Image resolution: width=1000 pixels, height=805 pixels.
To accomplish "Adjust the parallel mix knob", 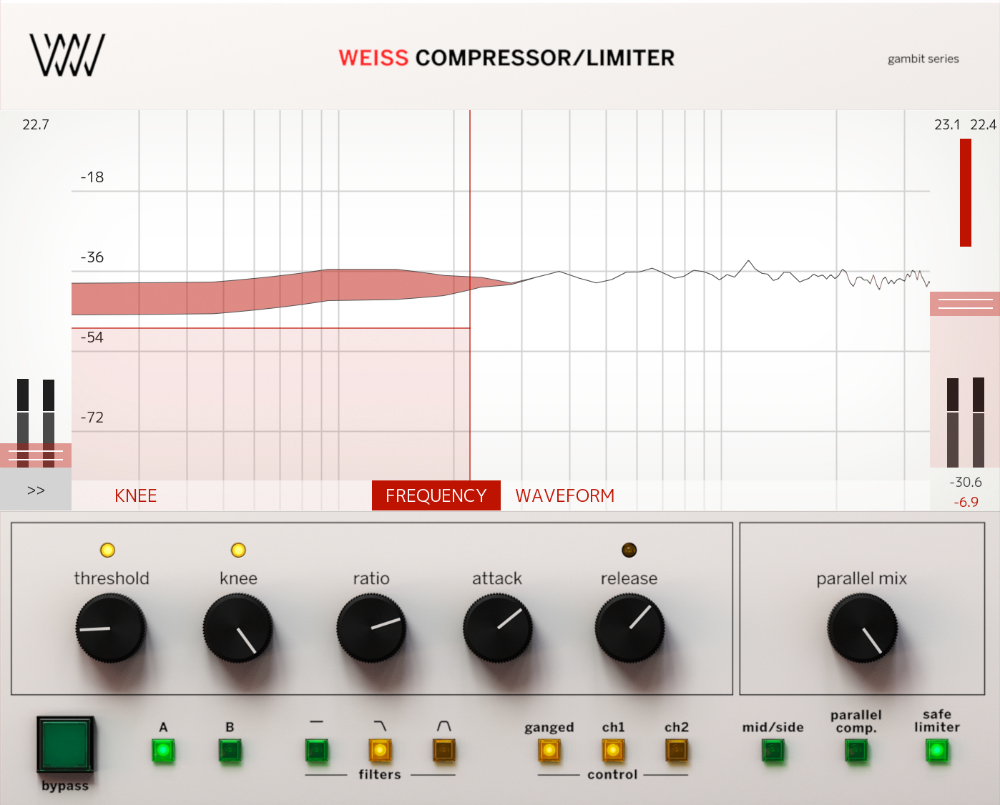I will tap(861, 630).
